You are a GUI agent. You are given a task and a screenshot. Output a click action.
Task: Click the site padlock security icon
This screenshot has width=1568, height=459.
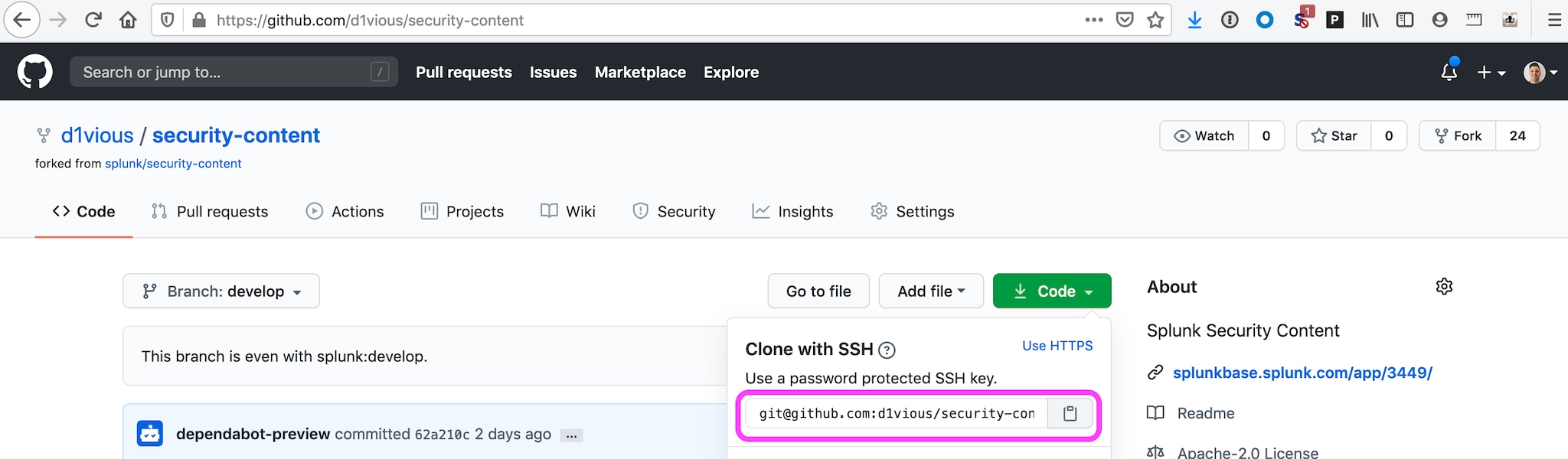point(199,21)
